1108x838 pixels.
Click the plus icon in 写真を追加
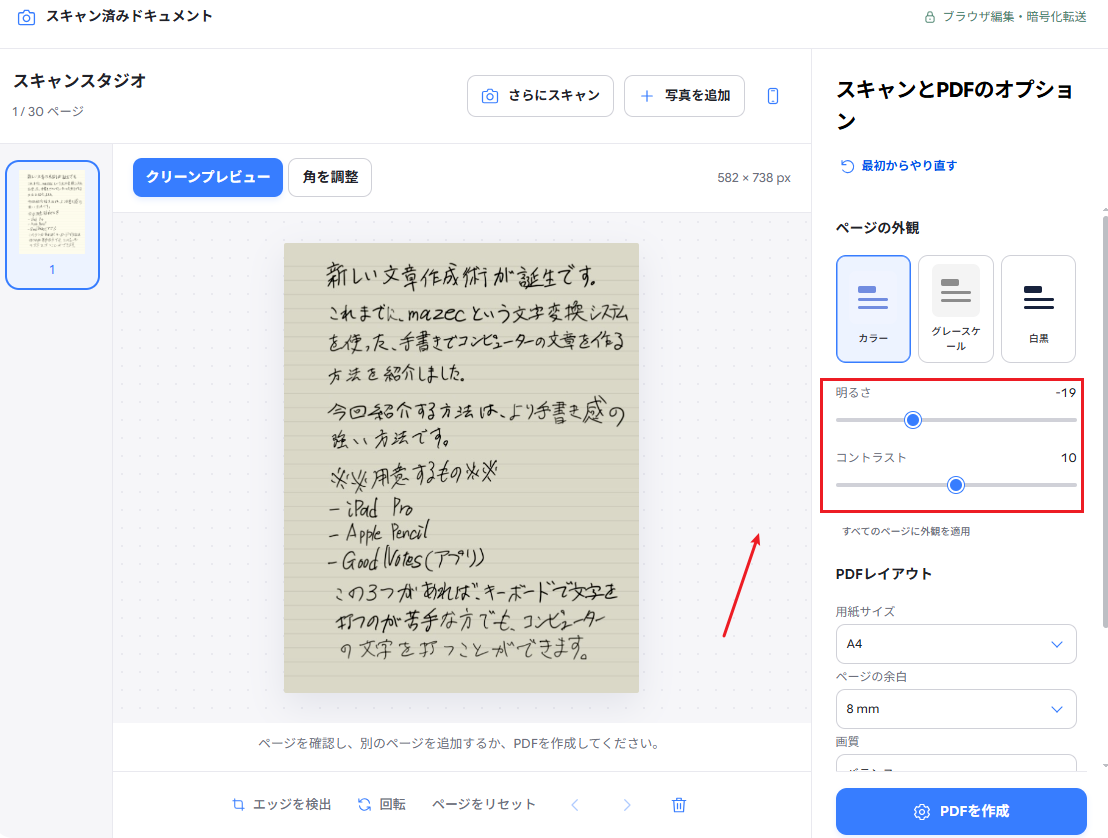tap(647, 96)
